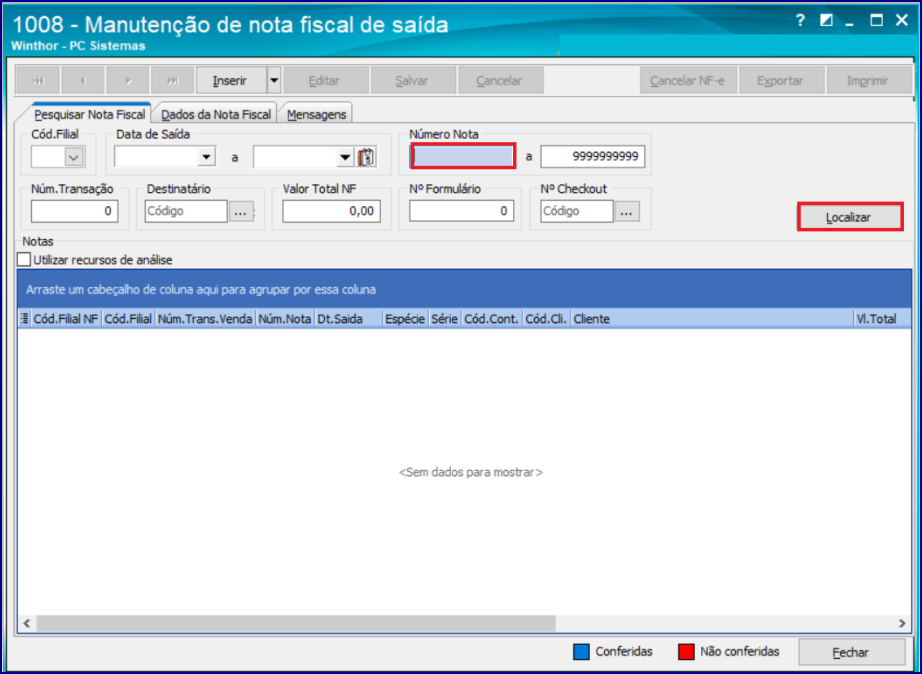
Task: Sort by Cód.Cli. column header
Action: [x=546, y=319]
